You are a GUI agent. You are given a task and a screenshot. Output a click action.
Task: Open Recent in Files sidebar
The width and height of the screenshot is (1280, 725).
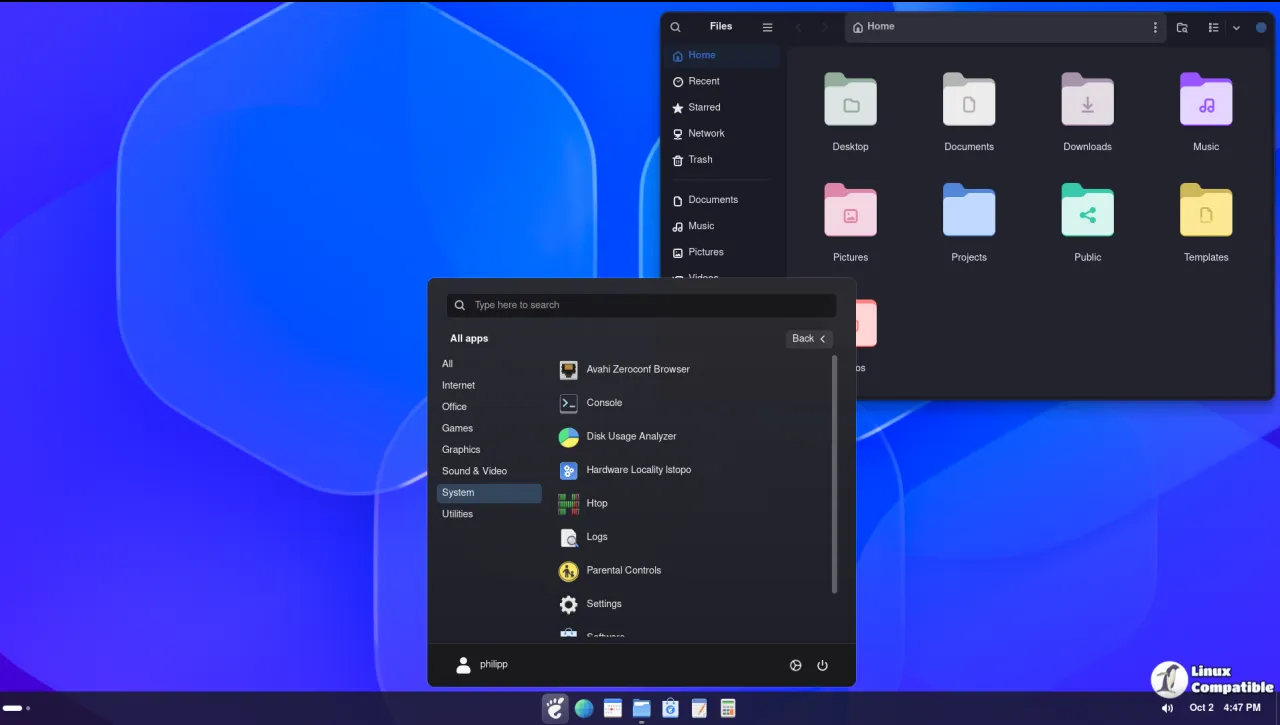(x=720, y=81)
